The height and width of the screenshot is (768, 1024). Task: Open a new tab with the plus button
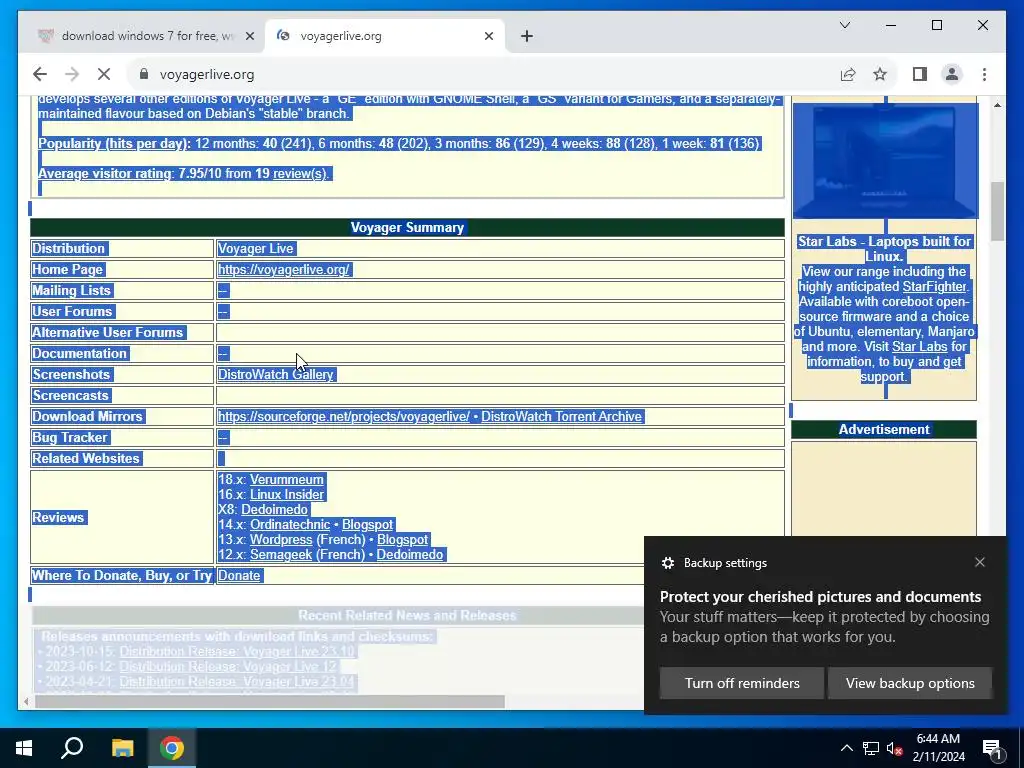[527, 37]
